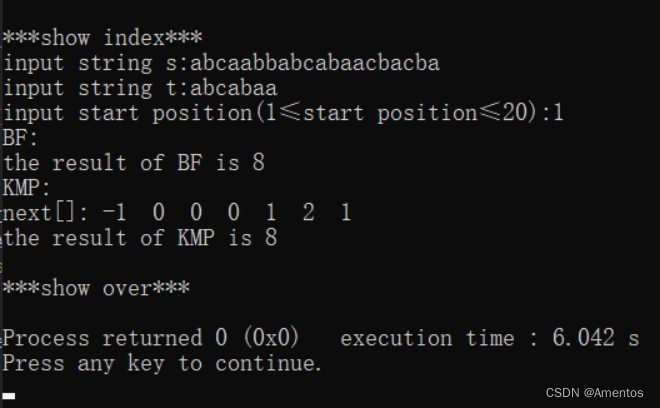Click the '***show index***' header line
This screenshot has height=408, width=660.
pos(102,38)
